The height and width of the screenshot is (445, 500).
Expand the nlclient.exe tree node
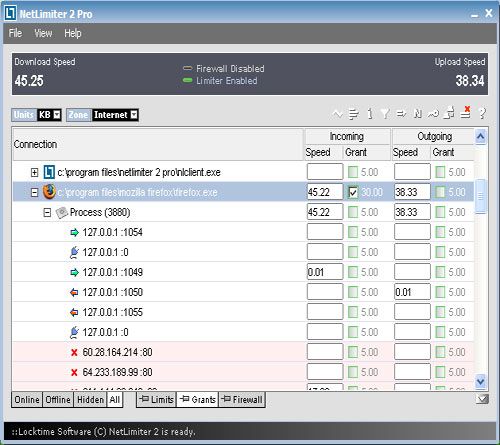click(34, 172)
